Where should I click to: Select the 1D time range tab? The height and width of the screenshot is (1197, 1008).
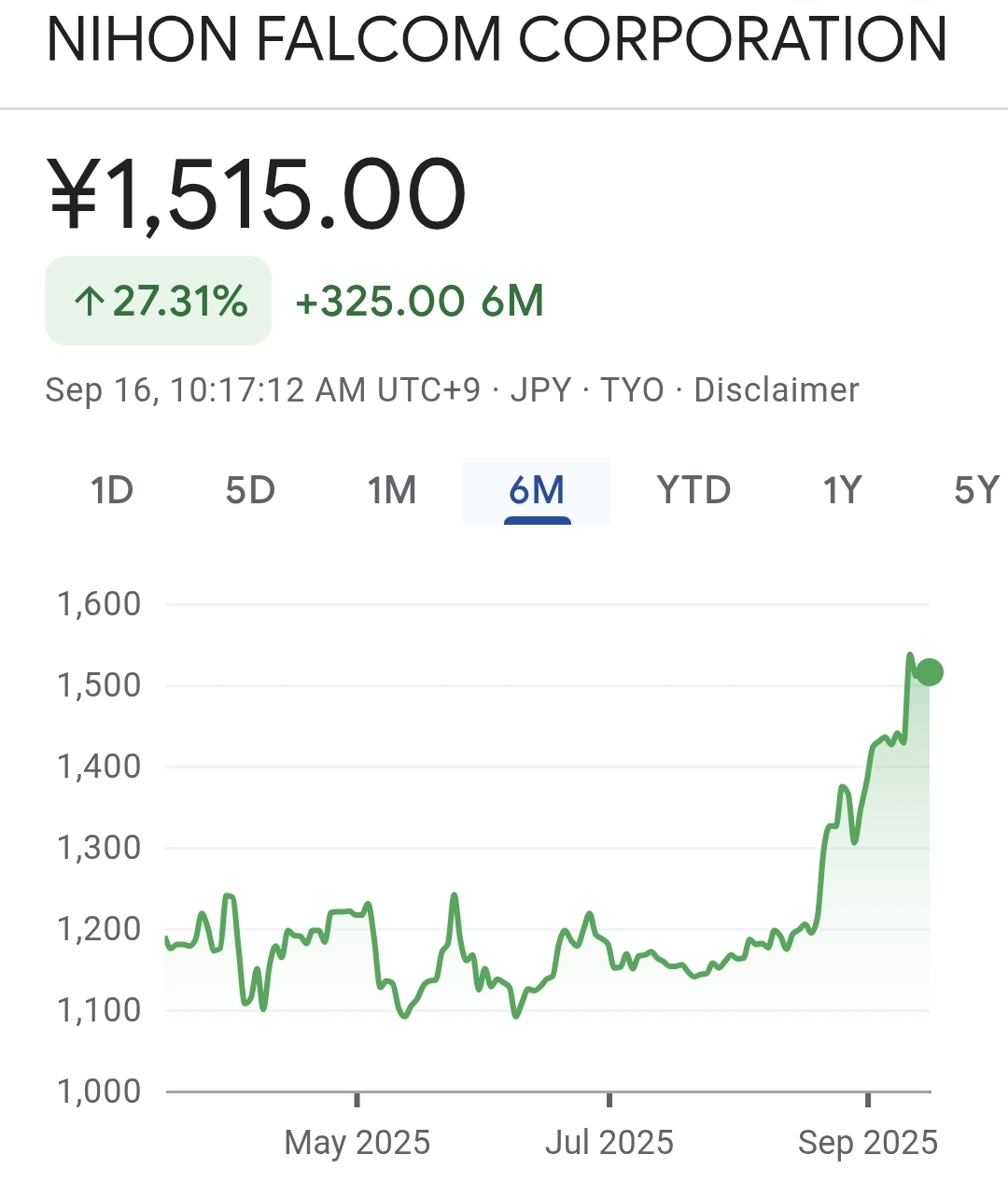pyautogui.click(x=112, y=490)
